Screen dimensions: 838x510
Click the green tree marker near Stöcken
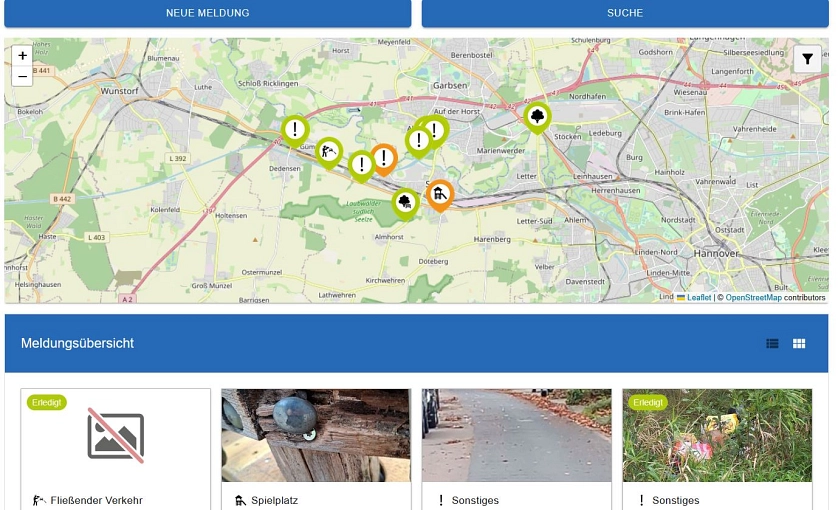[x=538, y=117]
